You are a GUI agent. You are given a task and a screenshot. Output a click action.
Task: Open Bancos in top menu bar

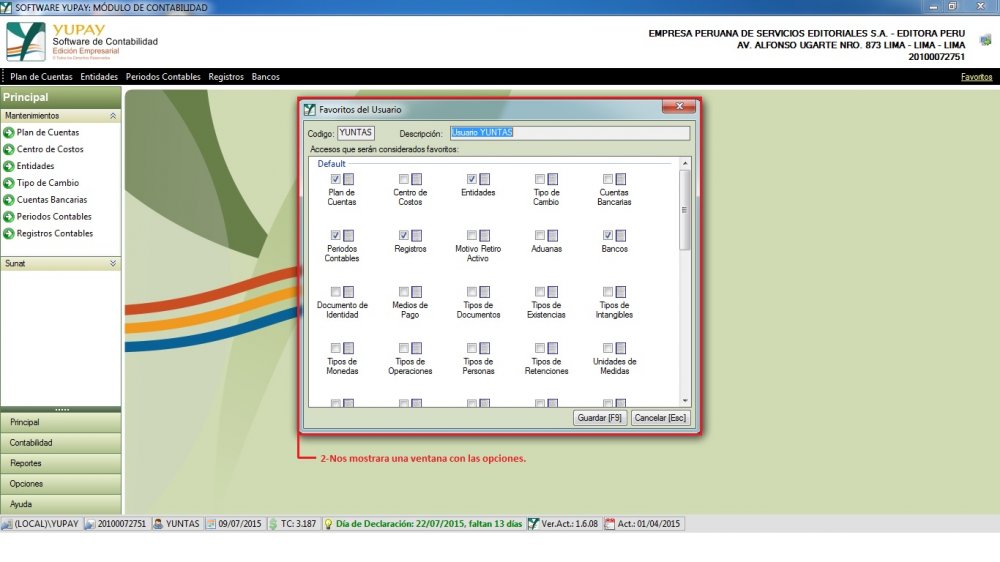tap(265, 77)
